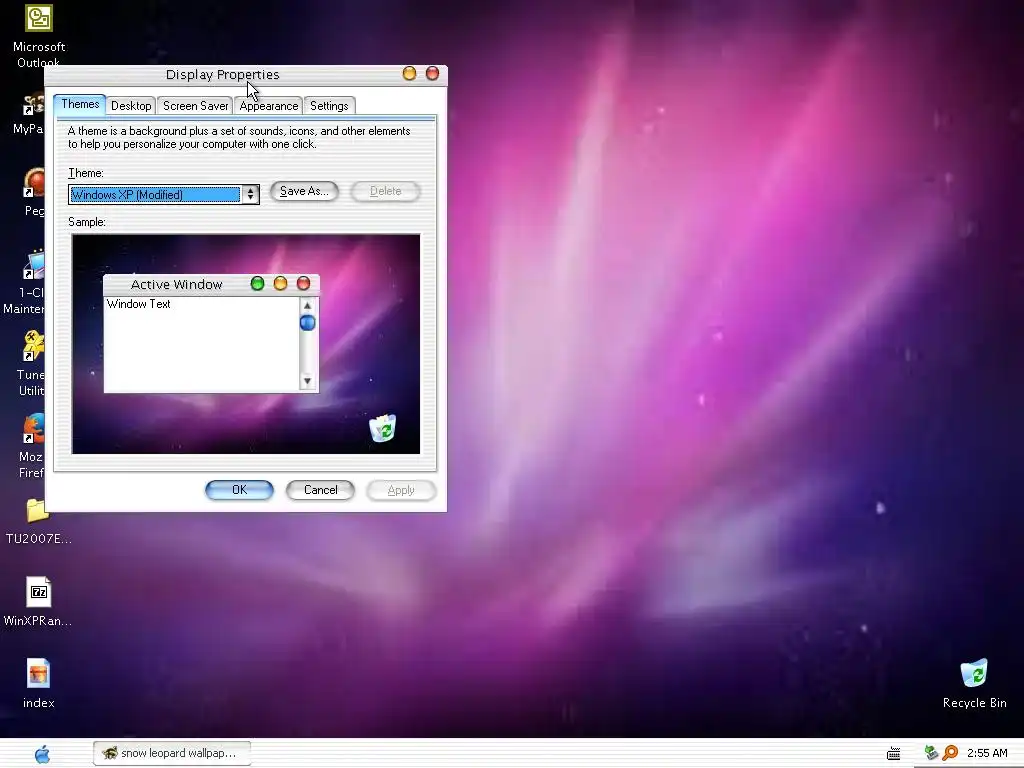1024x768 pixels.
Task: Select the red ball Peg desktop shortcut
Action: pos(34,183)
